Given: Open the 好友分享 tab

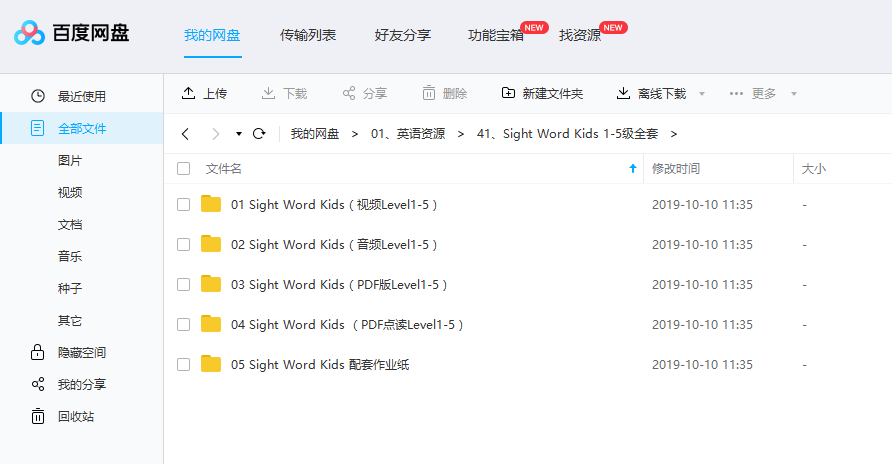Looking at the screenshot, I should (x=402, y=35).
